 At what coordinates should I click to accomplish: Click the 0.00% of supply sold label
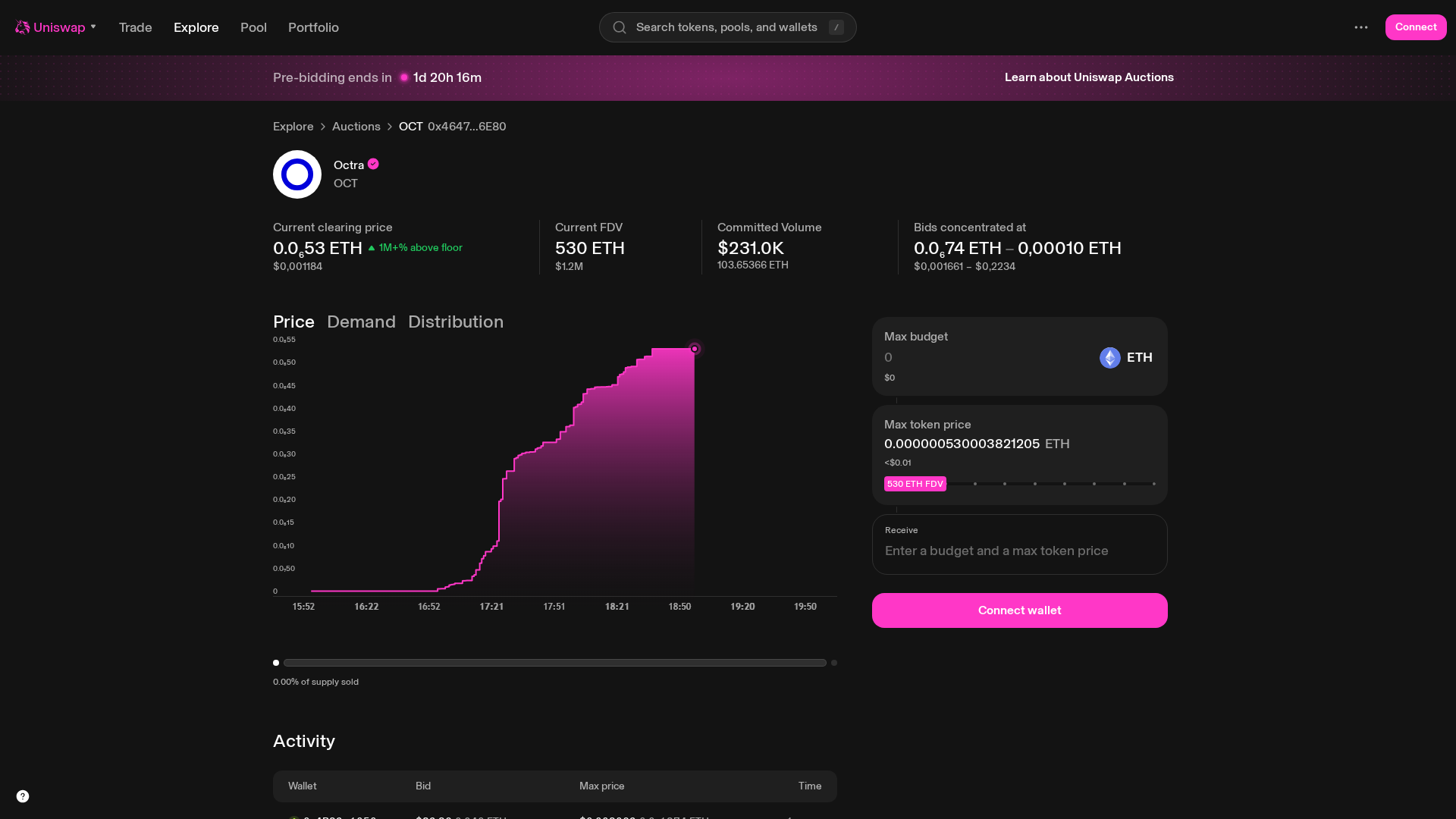pyautogui.click(x=315, y=682)
